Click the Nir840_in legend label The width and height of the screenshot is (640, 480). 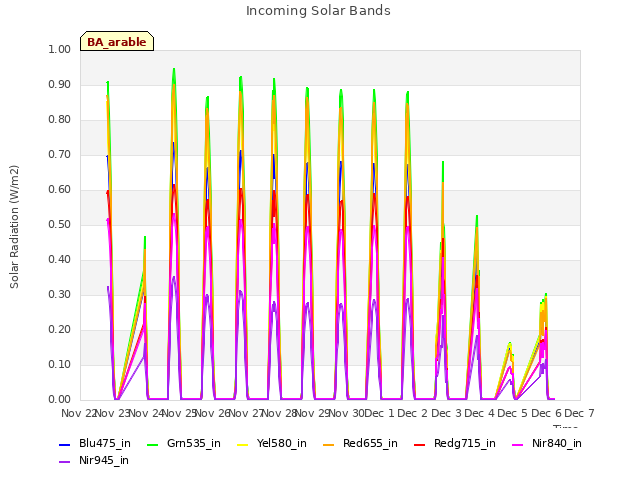(x=557, y=443)
